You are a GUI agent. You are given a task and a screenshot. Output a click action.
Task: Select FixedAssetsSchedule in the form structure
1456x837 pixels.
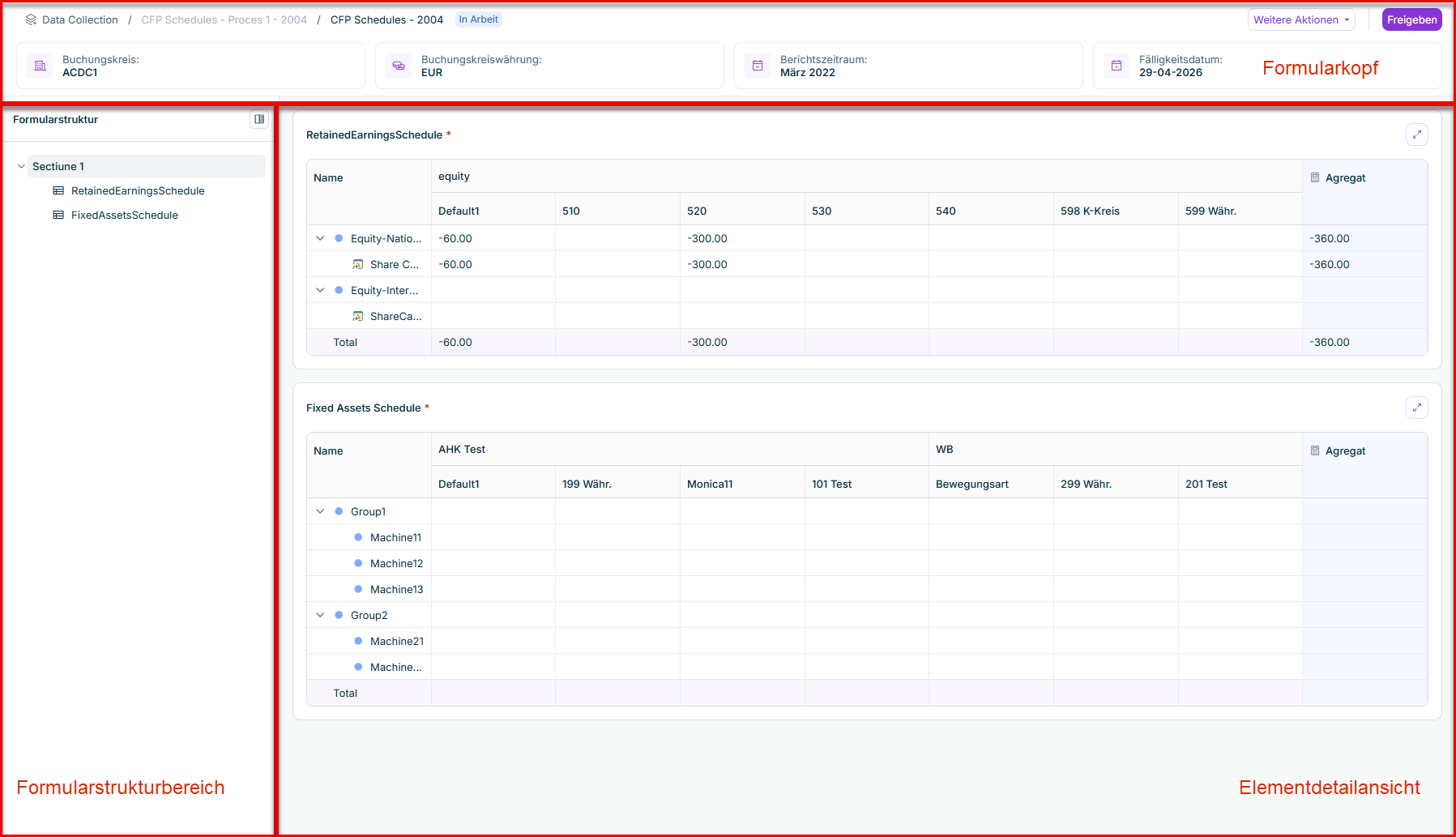tap(124, 215)
